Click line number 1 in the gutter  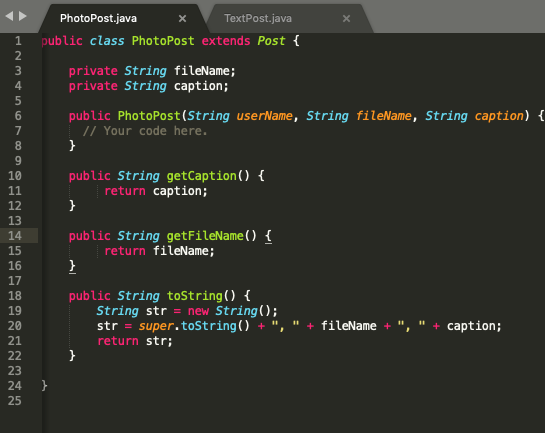18,41
